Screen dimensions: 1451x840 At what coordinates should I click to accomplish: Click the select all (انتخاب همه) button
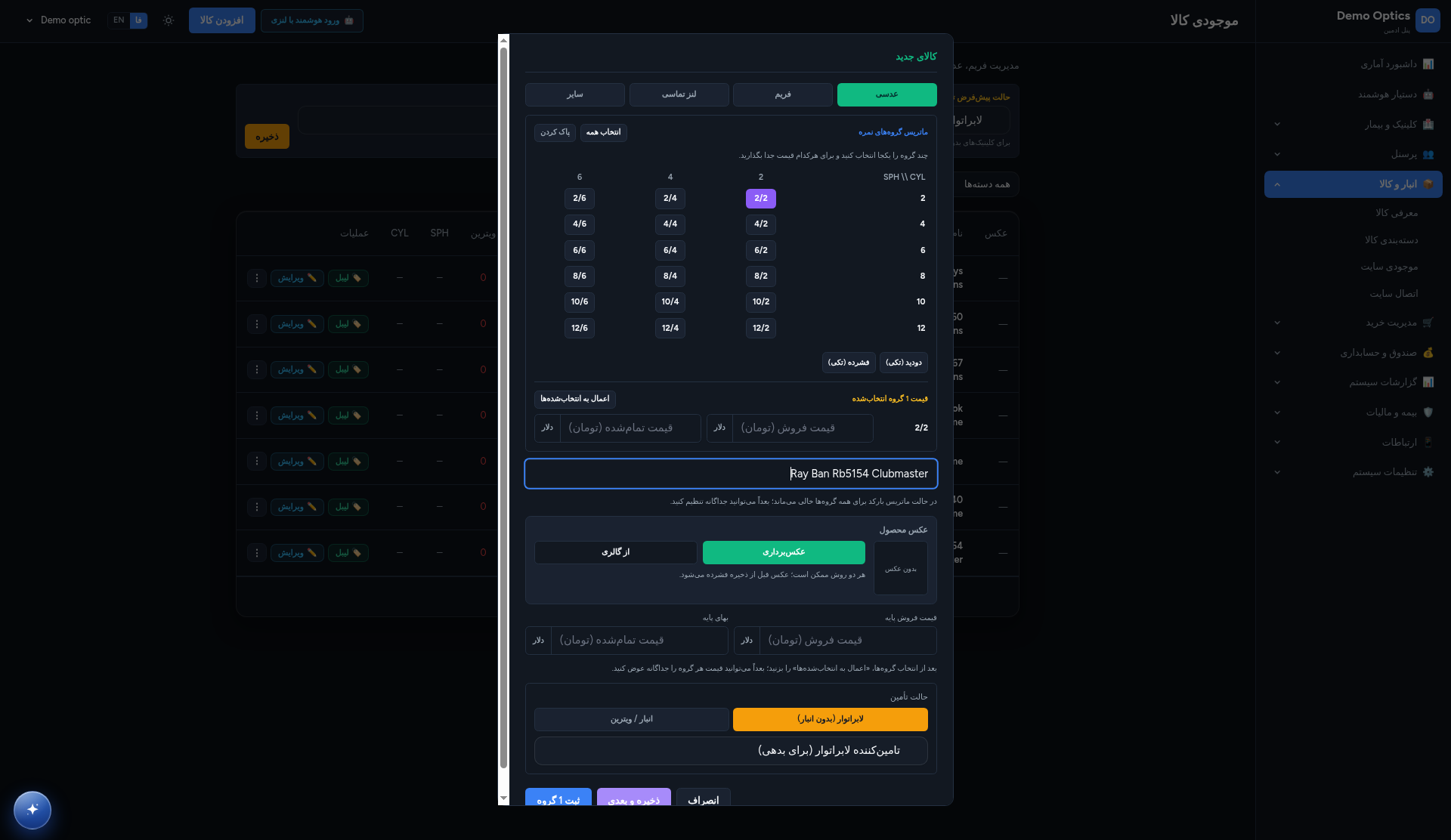(x=603, y=132)
